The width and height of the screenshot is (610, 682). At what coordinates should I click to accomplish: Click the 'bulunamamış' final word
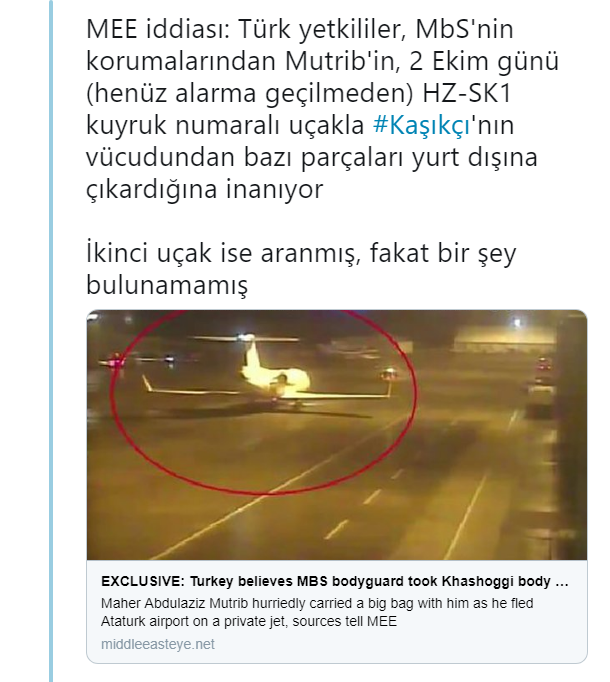pyautogui.click(x=167, y=285)
